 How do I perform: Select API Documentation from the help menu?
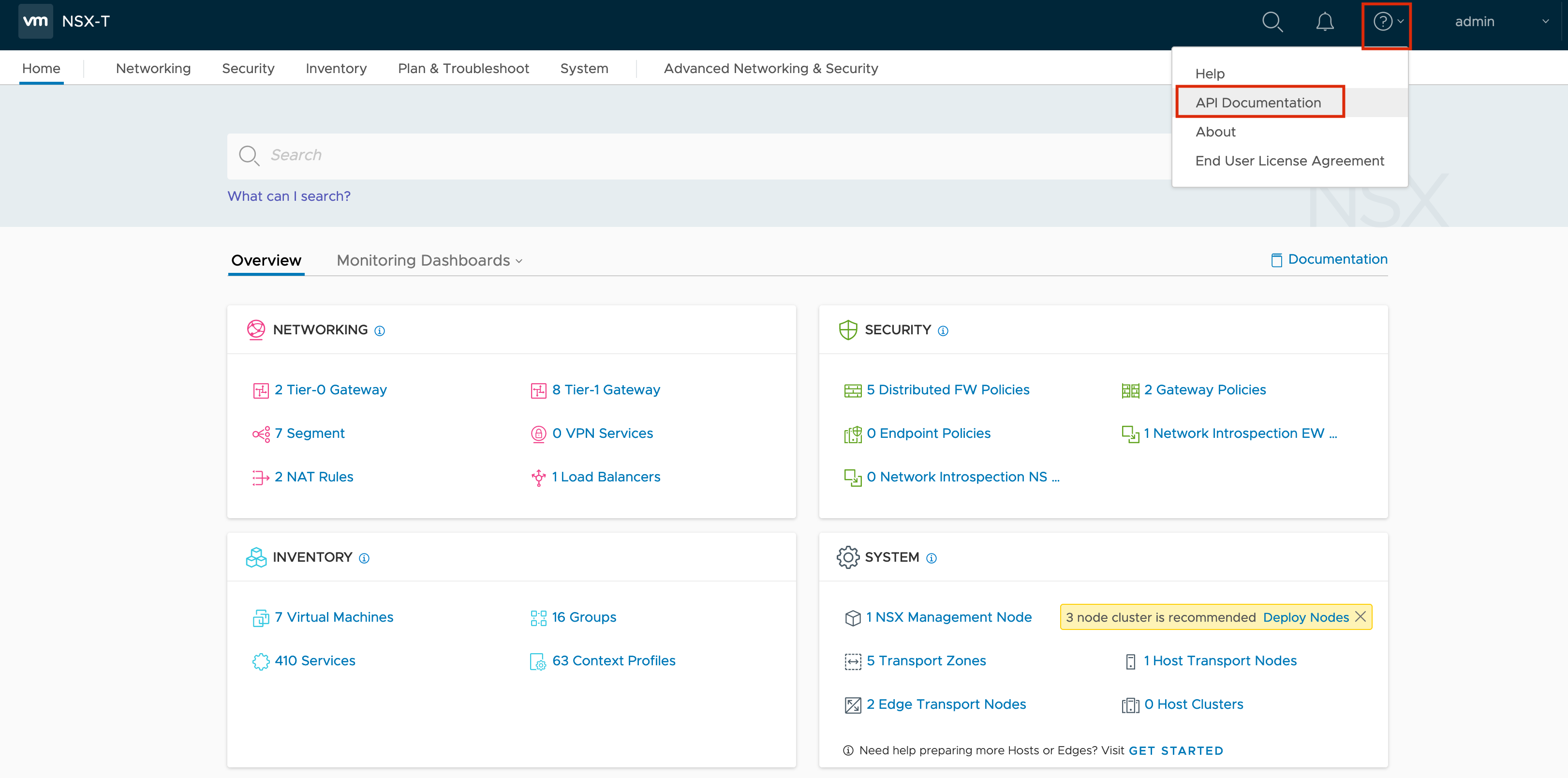click(1259, 102)
